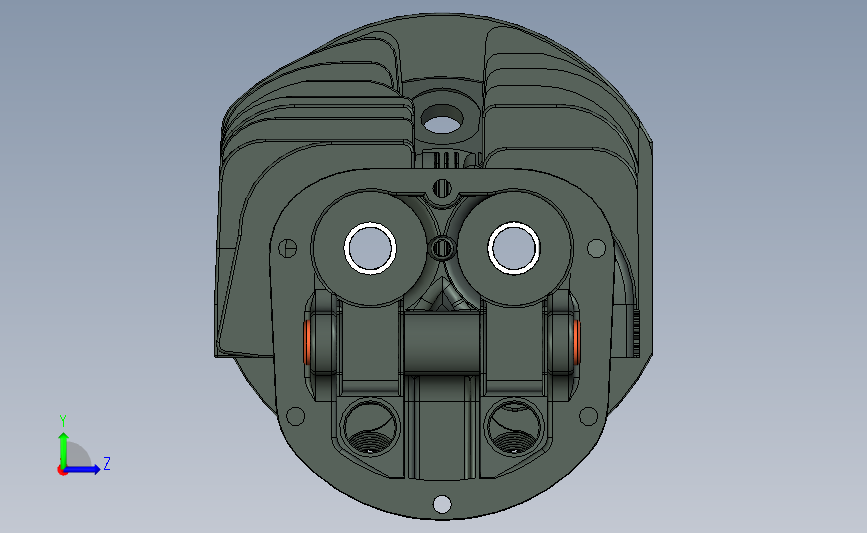The width and height of the screenshot is (867, 533).
Task: Select the right flange bolt hole beside the right bore
Action: tap(596, 248)
